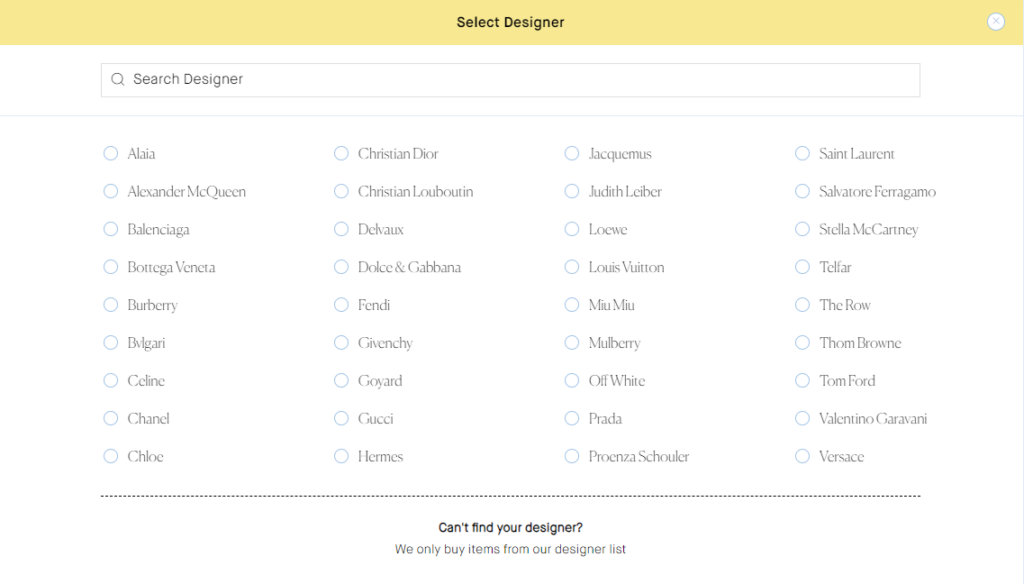Click 'Can't find your designer?' text

click(x=510, y=528)
